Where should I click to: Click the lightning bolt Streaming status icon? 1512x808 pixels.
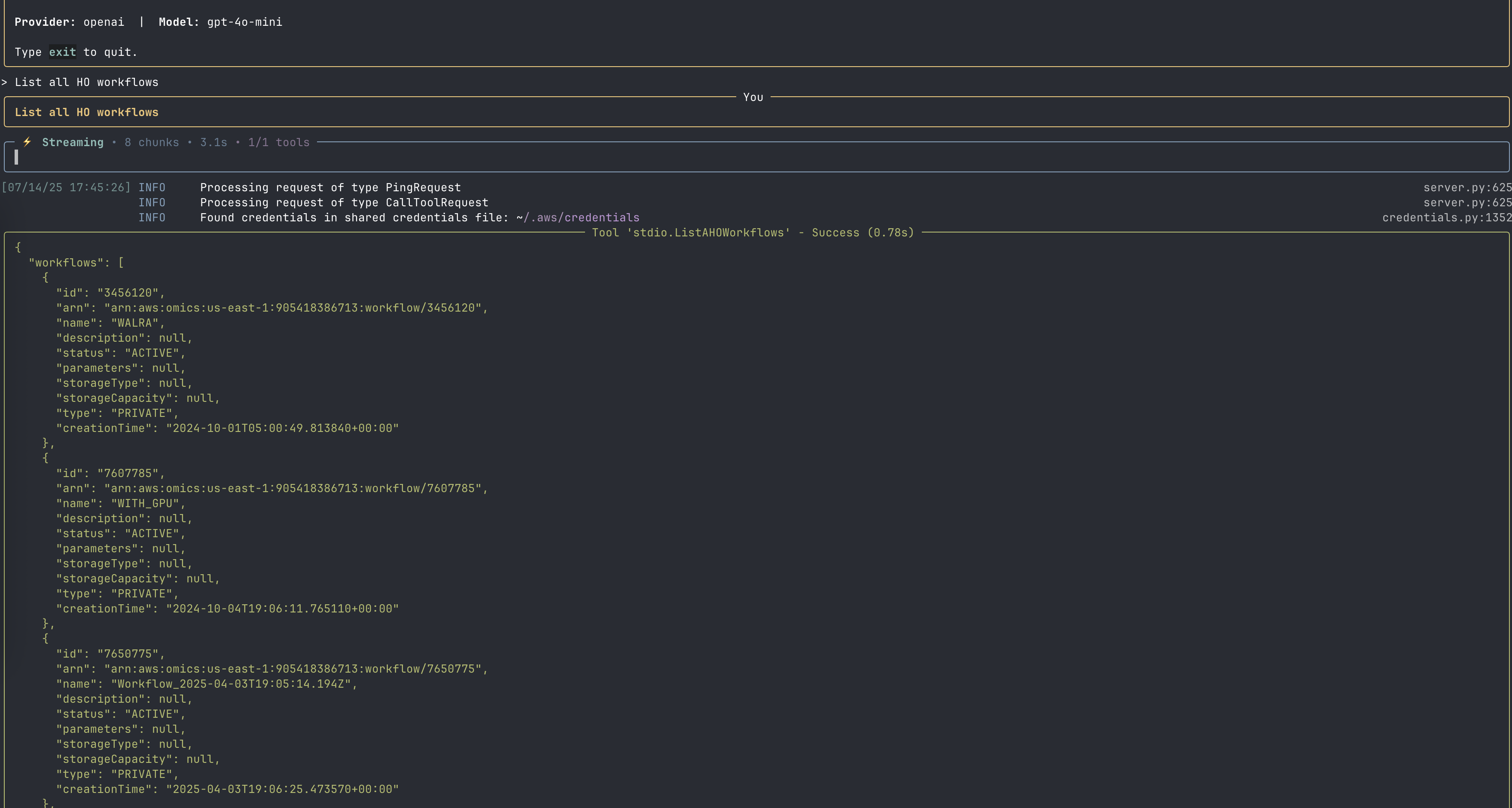click(26, 141)
